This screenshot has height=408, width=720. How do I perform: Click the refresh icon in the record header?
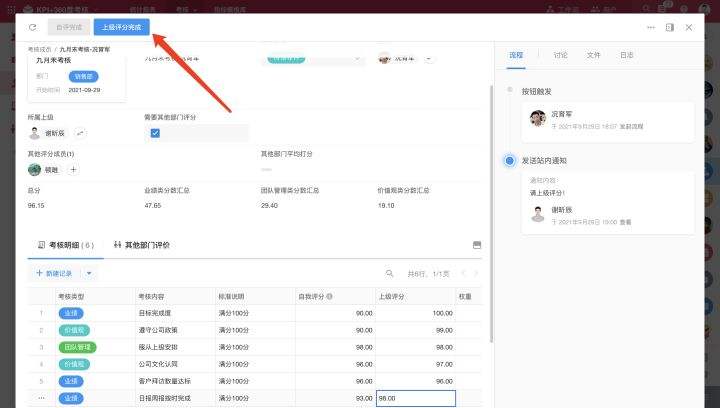point(33,27)
